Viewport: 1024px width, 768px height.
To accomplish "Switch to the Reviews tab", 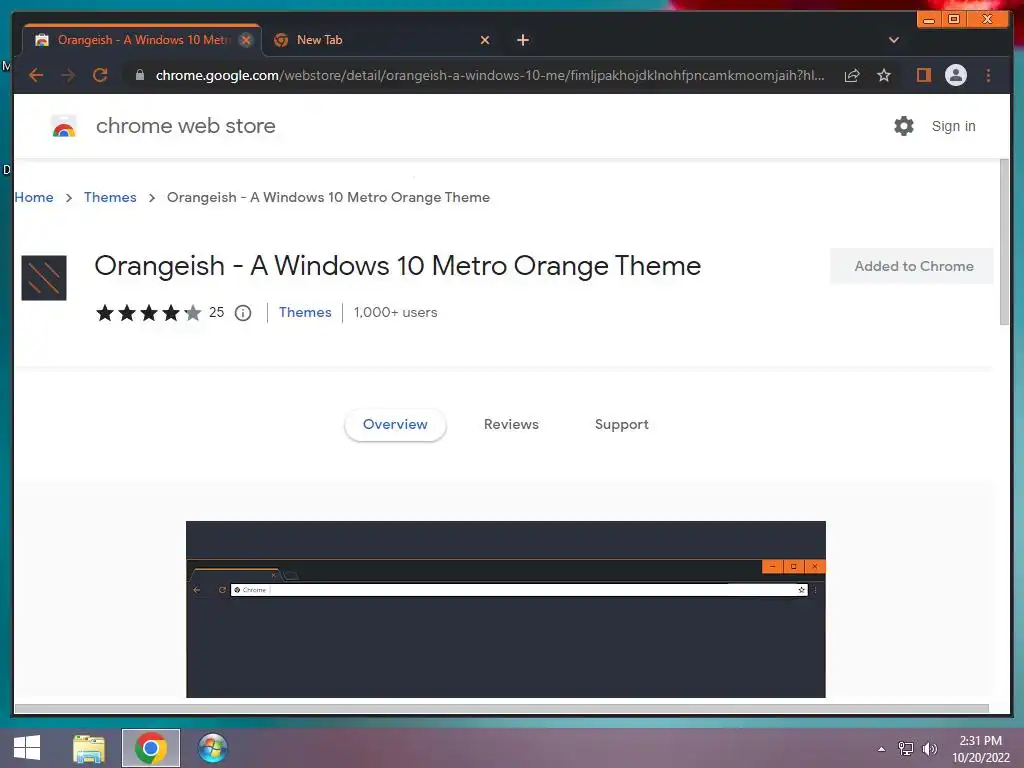I will tap(511, 424).
